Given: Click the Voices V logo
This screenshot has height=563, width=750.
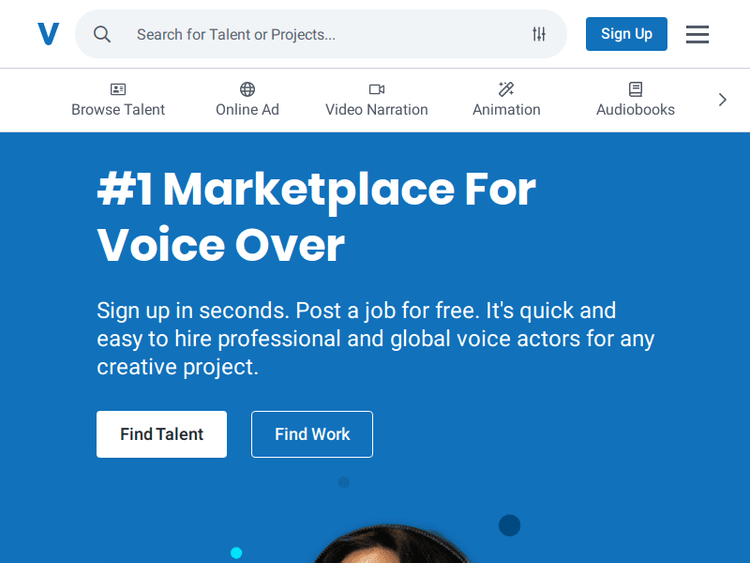Looking at the screenshot, I should 48,34.
